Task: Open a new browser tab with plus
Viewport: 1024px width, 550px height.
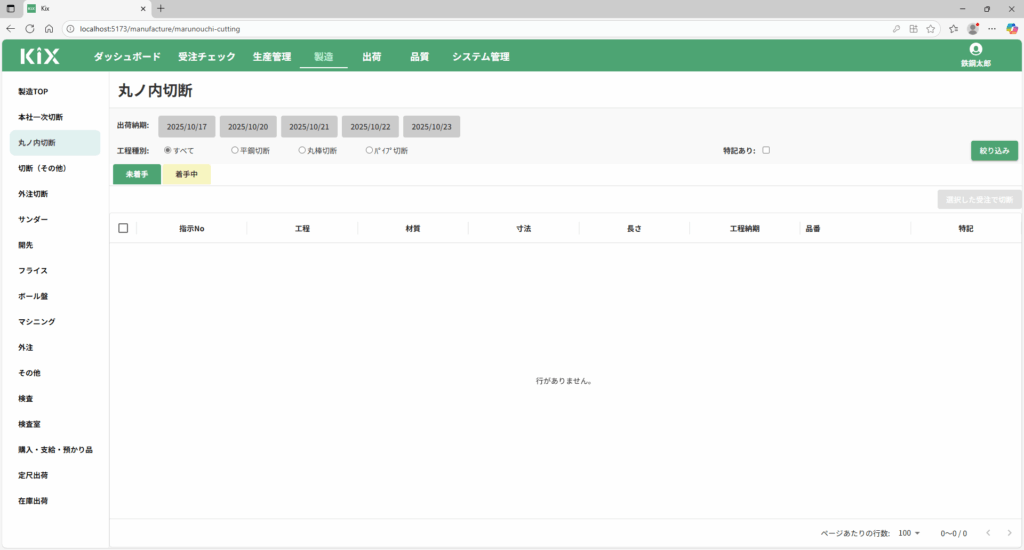Action: 161,8
